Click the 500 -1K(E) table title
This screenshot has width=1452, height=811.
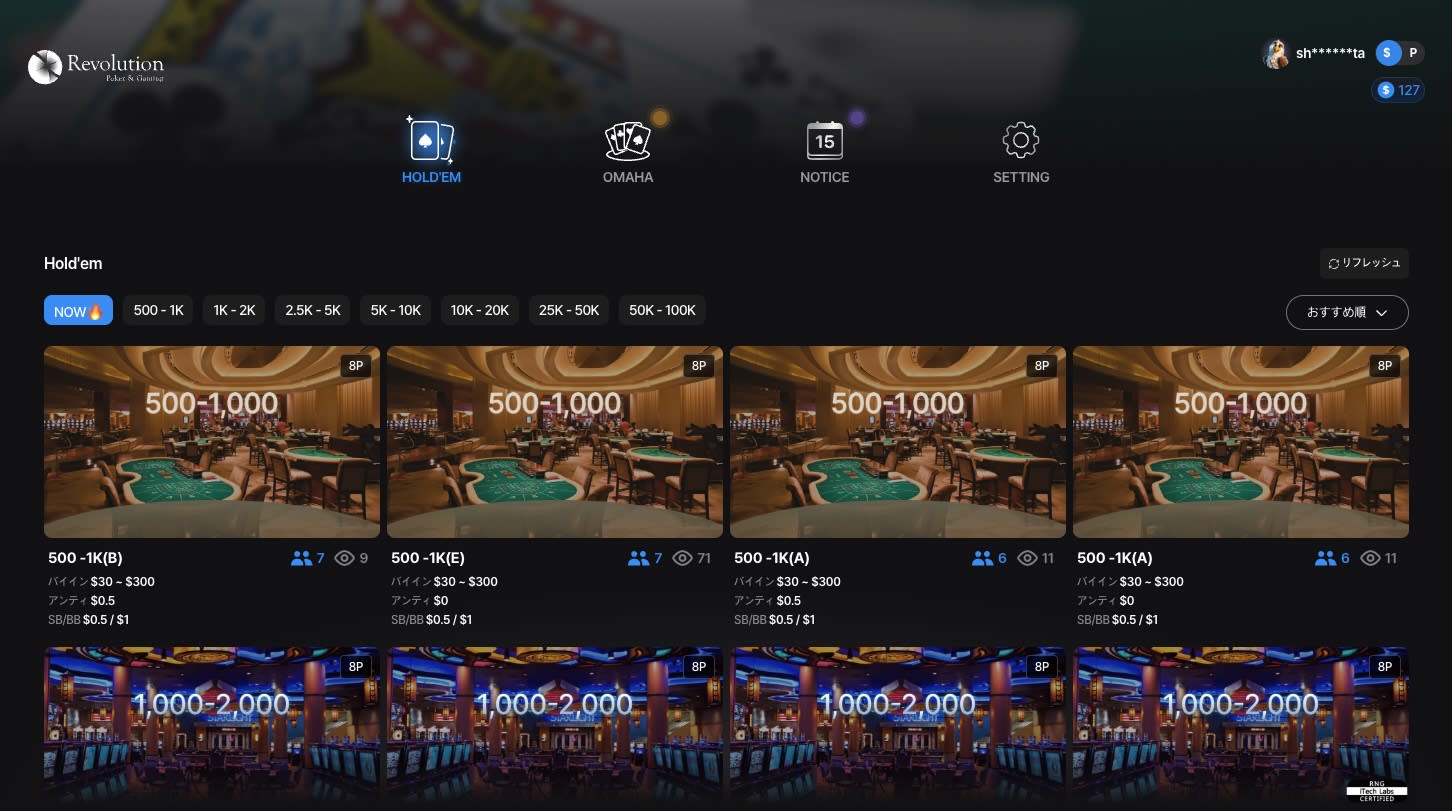point(428,558)
